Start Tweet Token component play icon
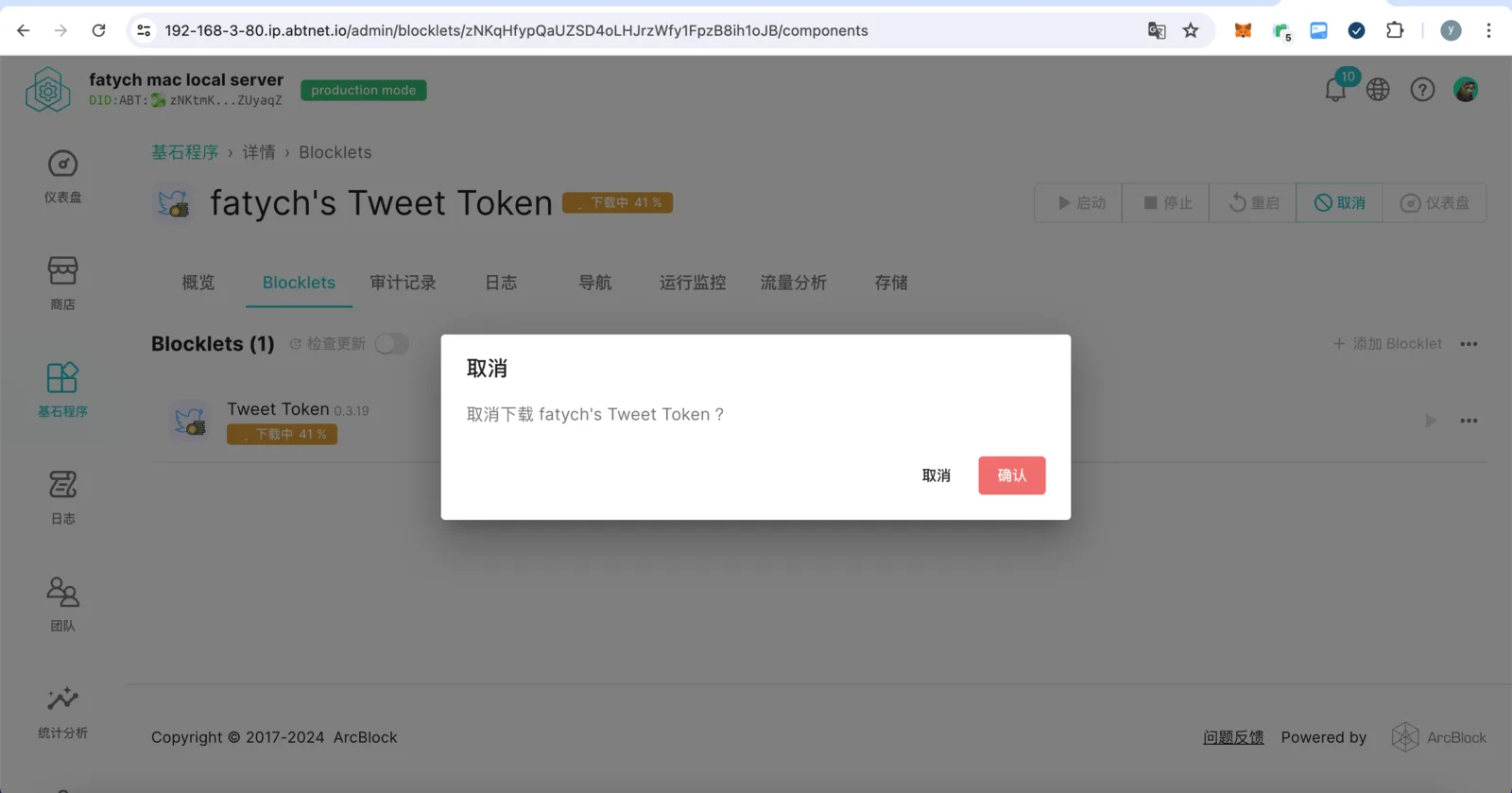This screenshot has height=793, width=1512. (1431, 421)
